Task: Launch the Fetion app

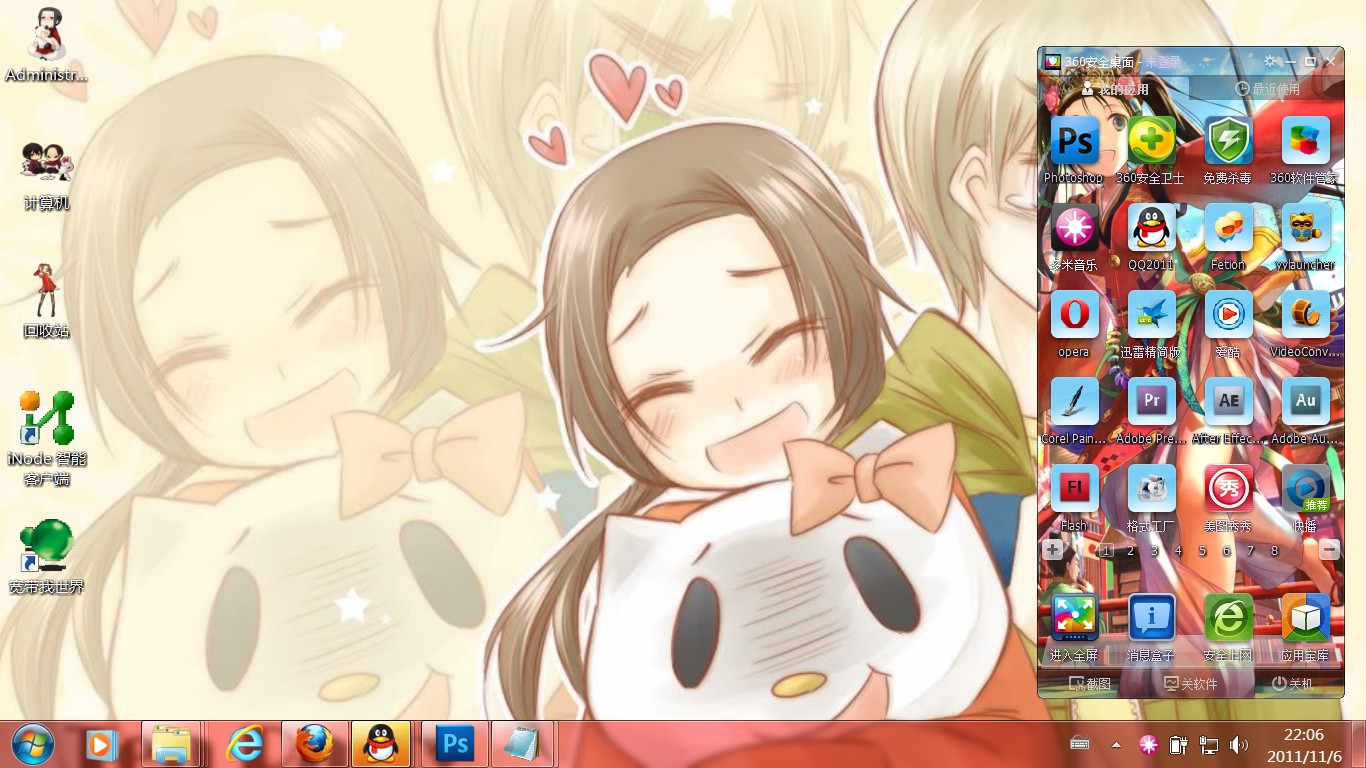Action: 1228,228
